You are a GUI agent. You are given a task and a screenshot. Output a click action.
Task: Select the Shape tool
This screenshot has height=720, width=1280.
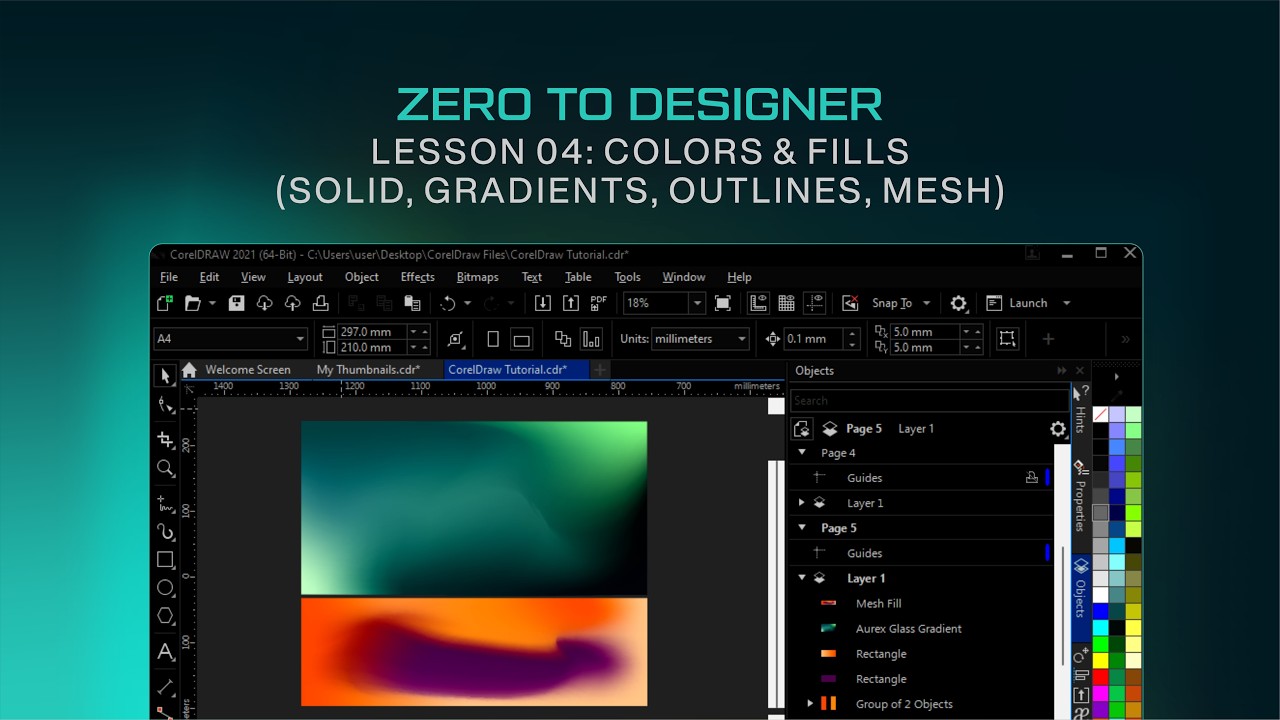[x=166, y=405]
